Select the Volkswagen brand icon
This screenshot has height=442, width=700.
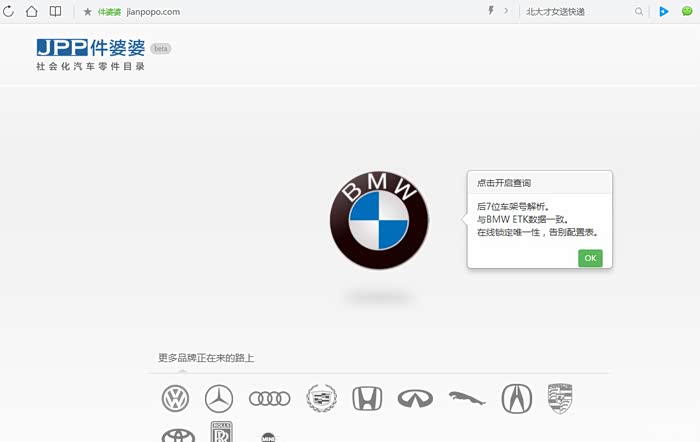175,398
